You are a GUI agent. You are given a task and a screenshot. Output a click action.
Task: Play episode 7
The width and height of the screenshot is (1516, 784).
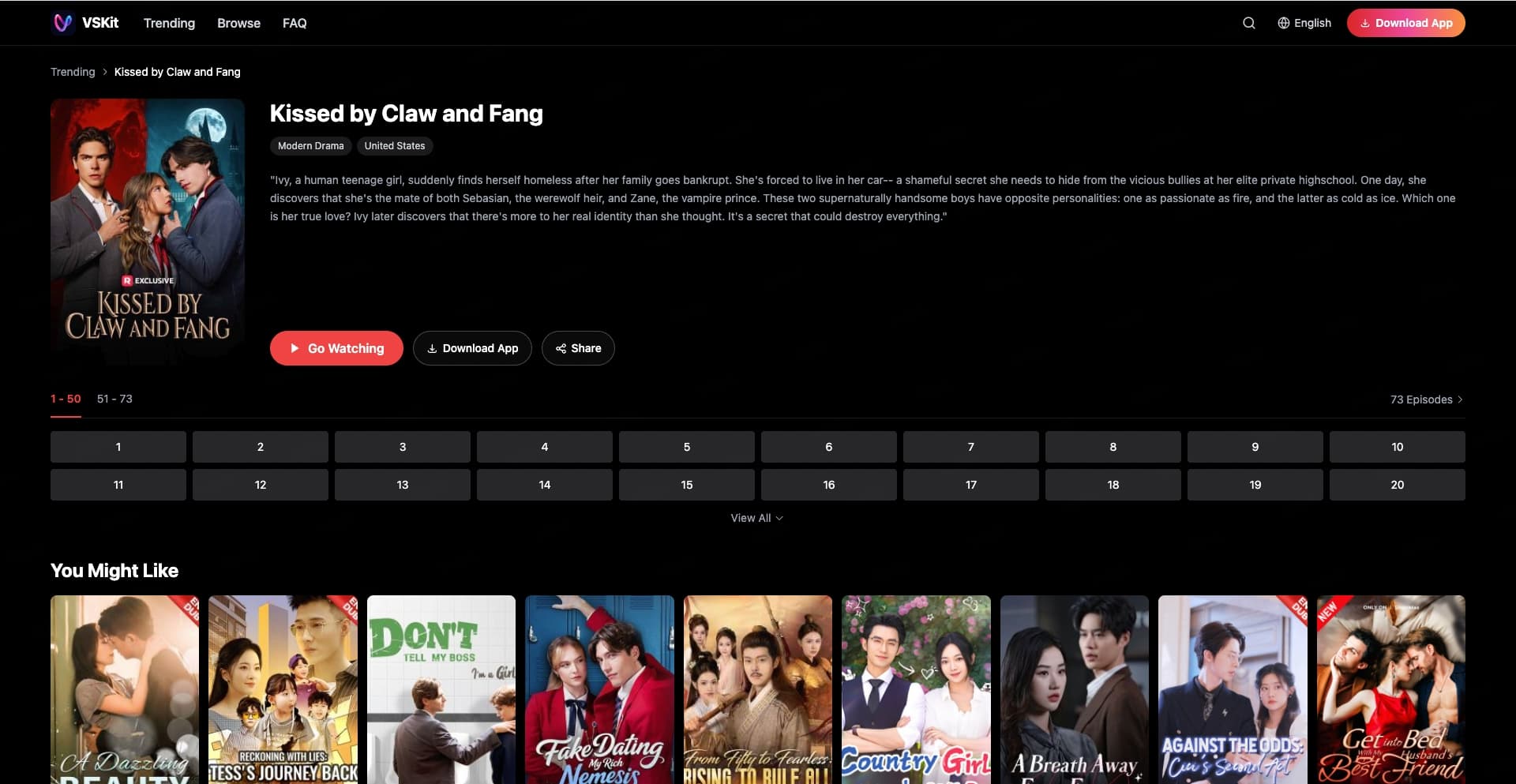tap(971, 447)
